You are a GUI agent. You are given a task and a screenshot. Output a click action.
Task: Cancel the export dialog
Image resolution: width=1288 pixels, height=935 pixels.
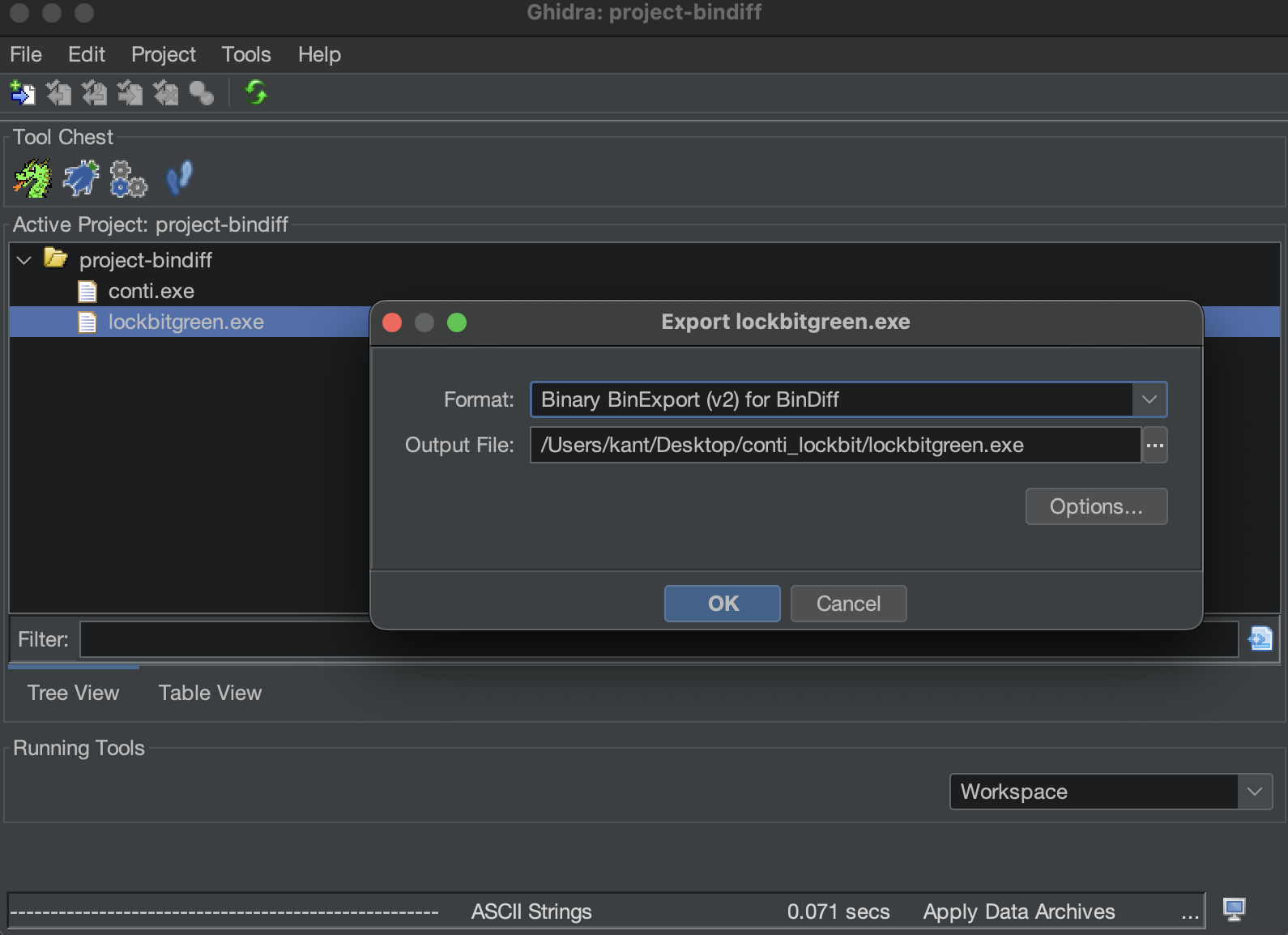coord(848,604)
